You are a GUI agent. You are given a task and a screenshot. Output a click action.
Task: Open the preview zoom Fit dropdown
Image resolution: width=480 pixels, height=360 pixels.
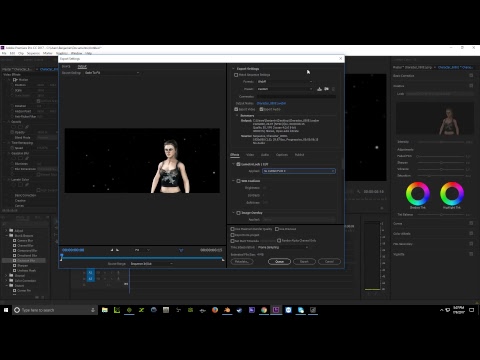click(x=142, y=250)
